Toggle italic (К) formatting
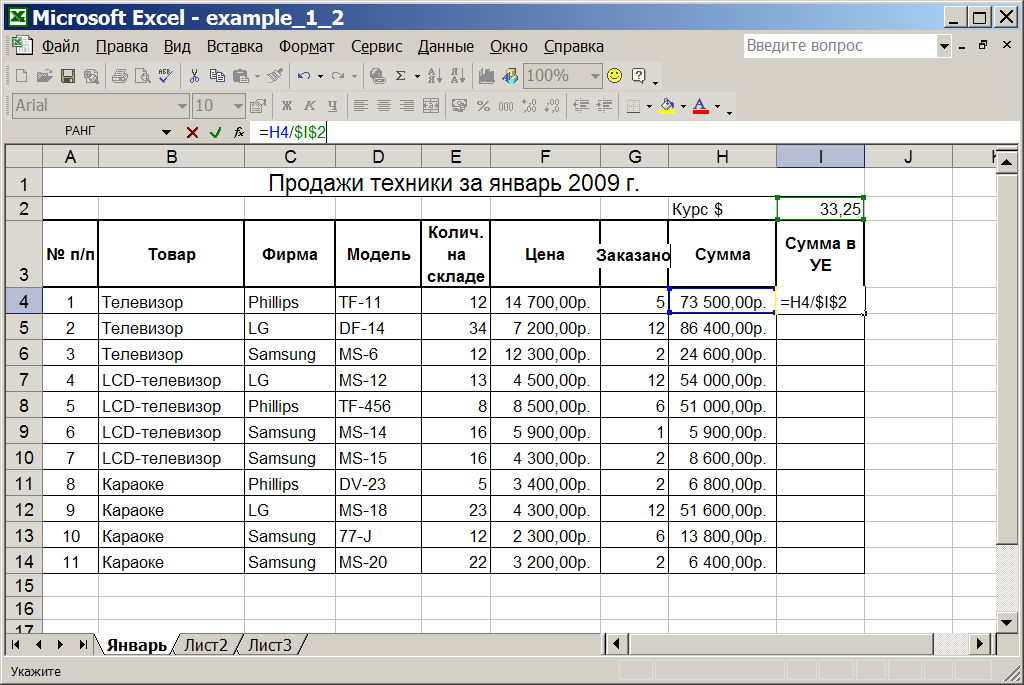 tap(310, 106)
